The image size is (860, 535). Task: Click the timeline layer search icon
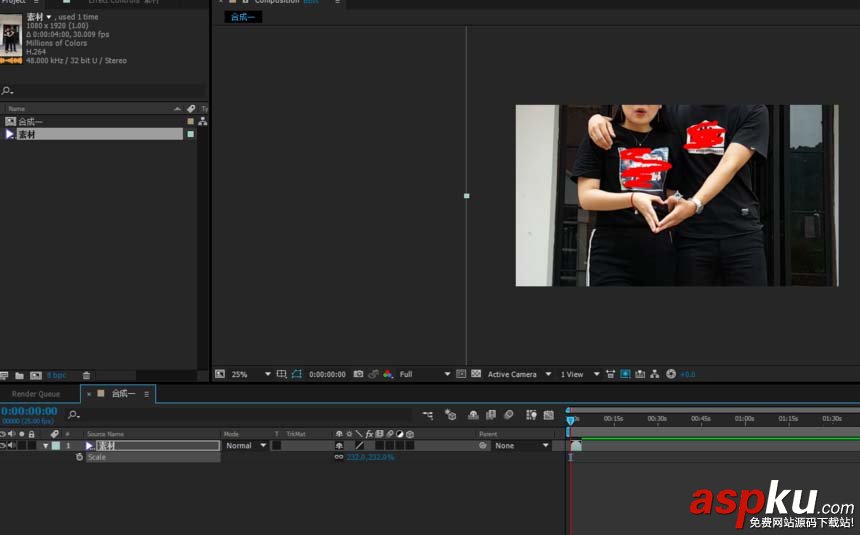pyautogui.click(x=73, y=415)
